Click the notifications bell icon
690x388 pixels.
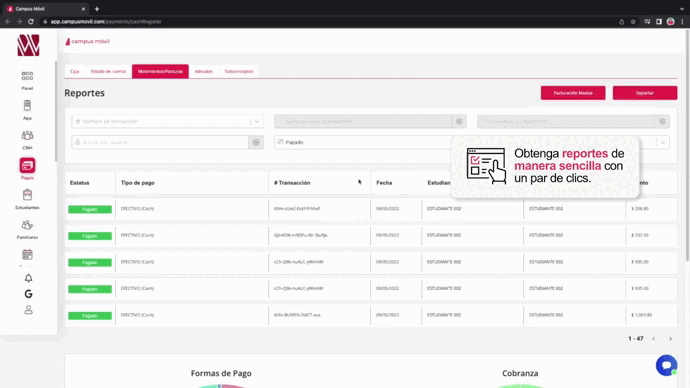point(28,278)
